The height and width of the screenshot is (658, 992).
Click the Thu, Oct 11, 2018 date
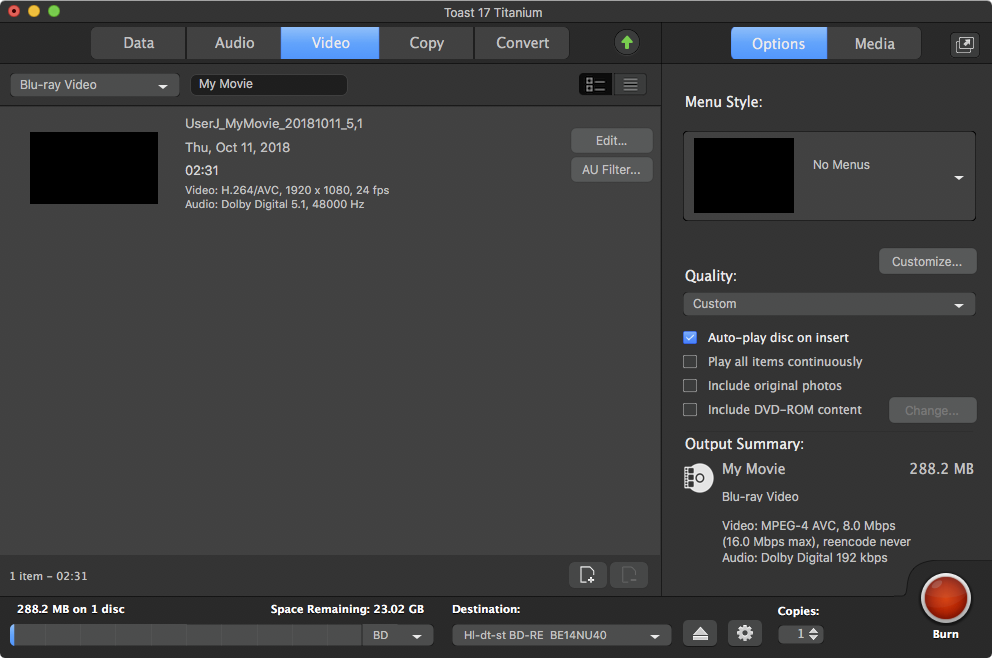click(x=237, y=147)
